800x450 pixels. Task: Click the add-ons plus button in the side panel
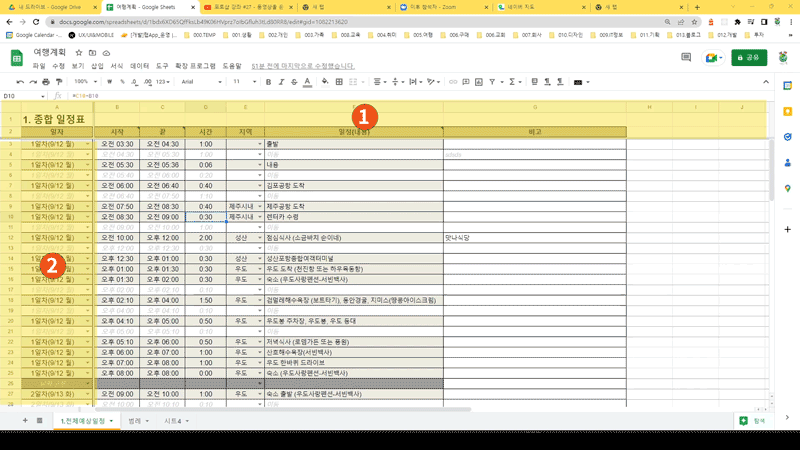(787, 230)
